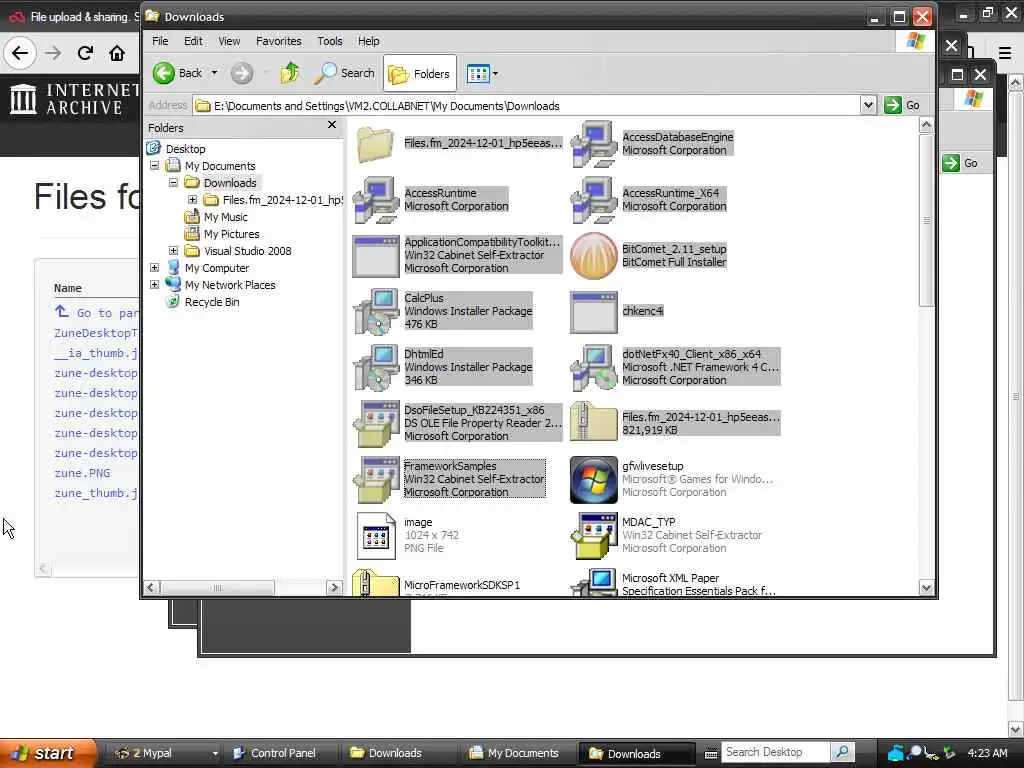The height and width of the screenshot is (768, 1024).
Task: Select the DhtmlEd installer package icon
Action: click(376, 368)
